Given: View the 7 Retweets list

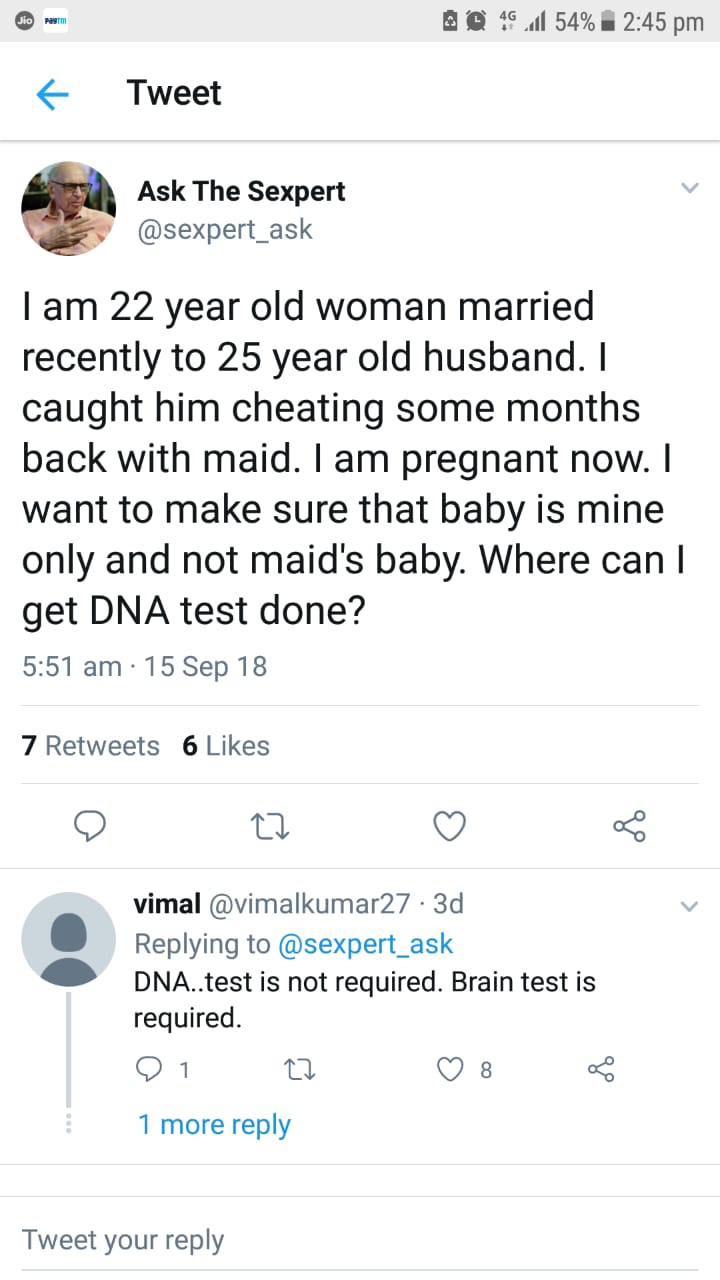Looking at the screenshot, I should tap(91, 746).
